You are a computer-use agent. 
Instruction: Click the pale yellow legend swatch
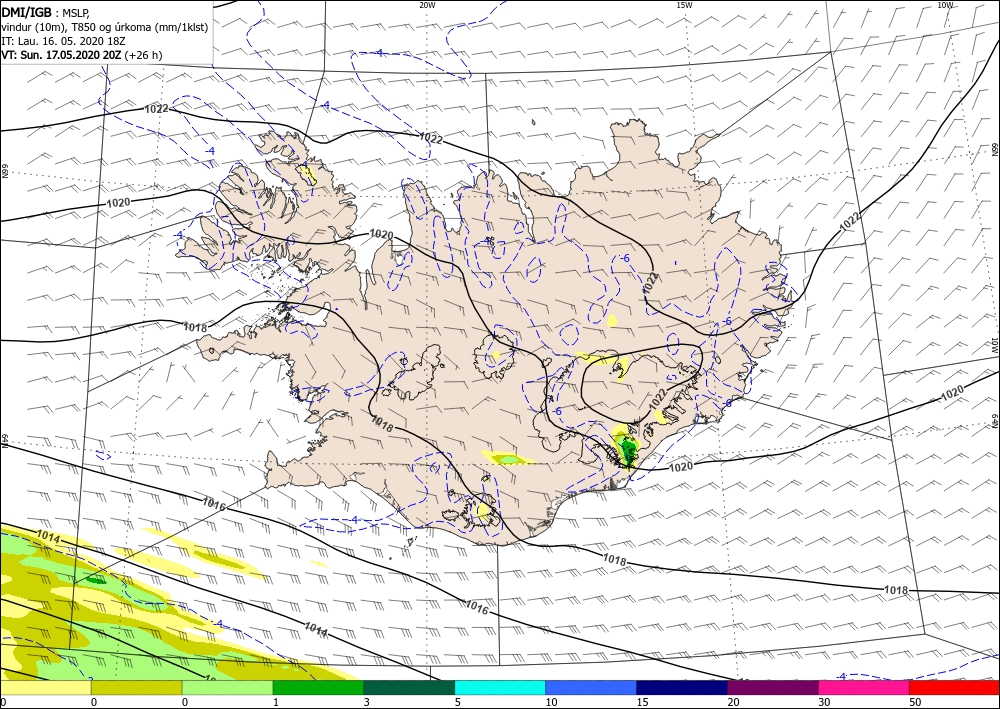[45, 687]
